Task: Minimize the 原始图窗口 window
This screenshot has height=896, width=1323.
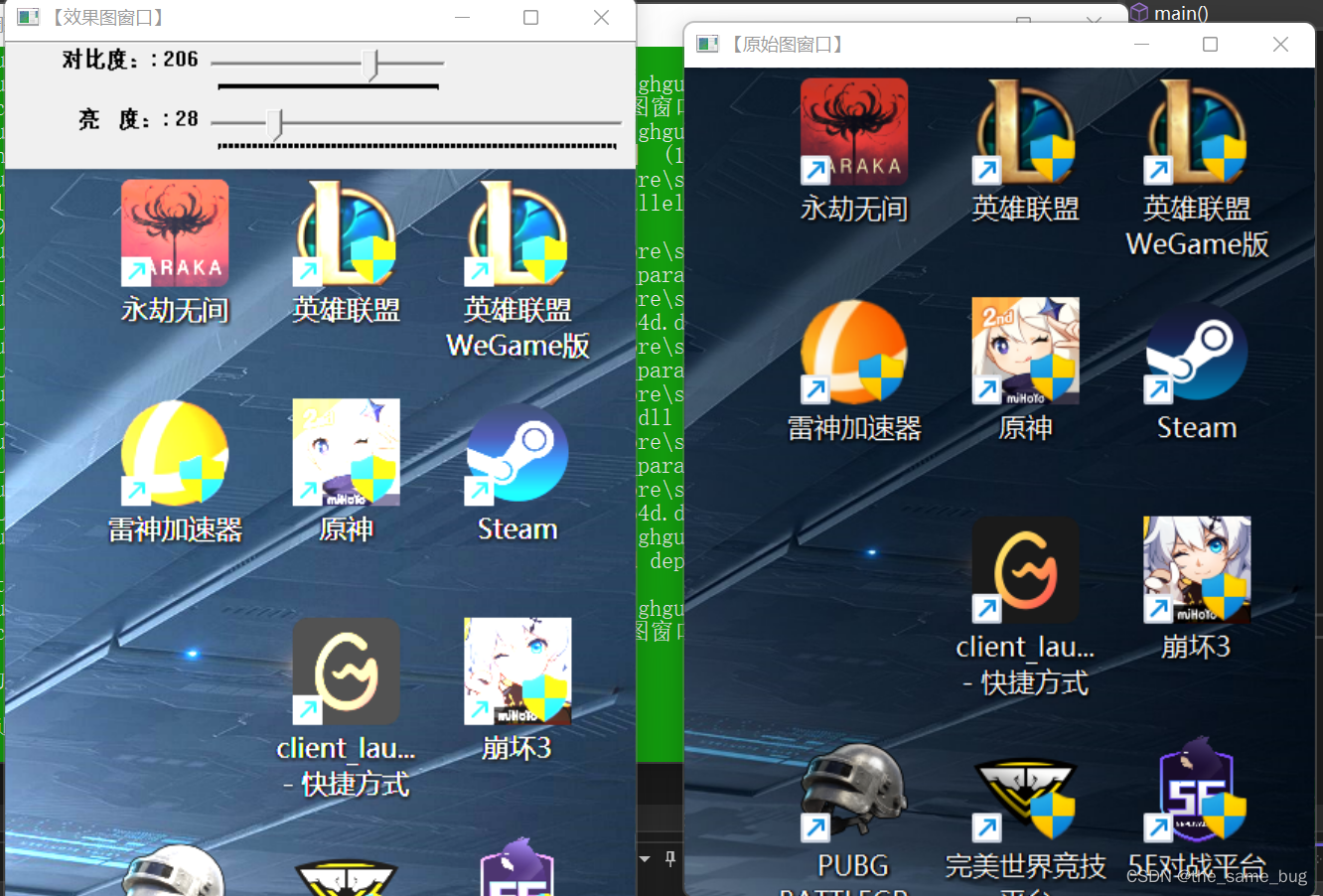Action: pyautogui.click(x=1141, y=44)
